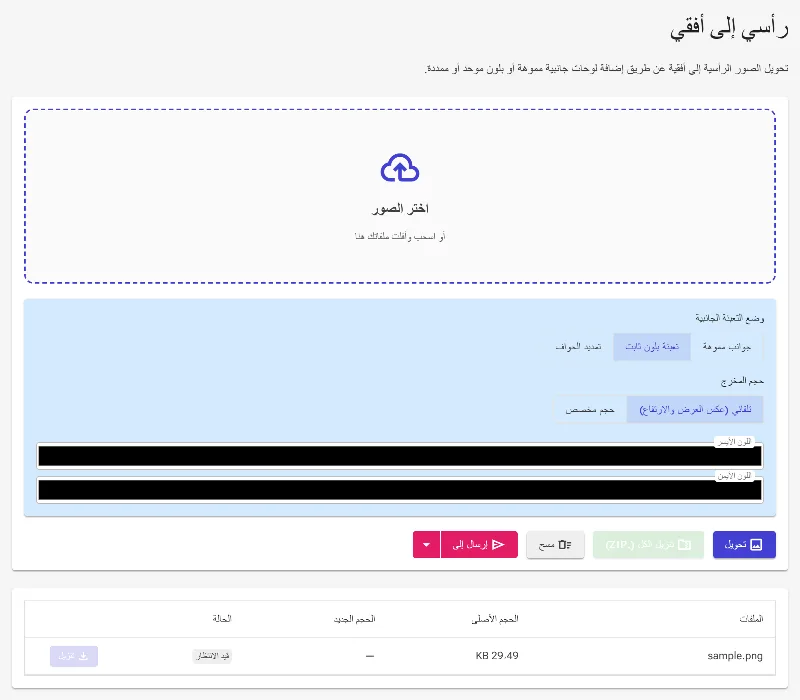Click the الحالة status column header
800x700 pixels.
[222, 619]
